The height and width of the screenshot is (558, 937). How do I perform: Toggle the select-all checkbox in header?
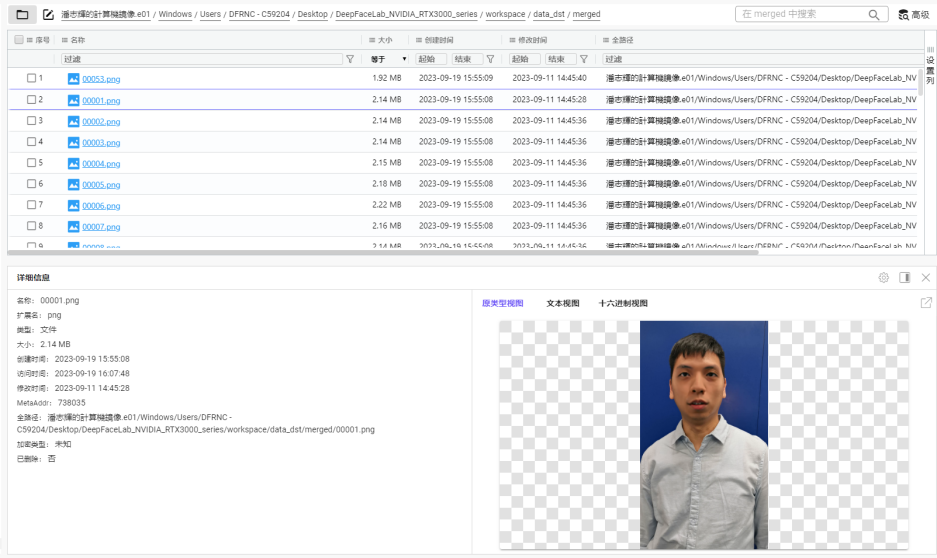click(x=19, y=39)
